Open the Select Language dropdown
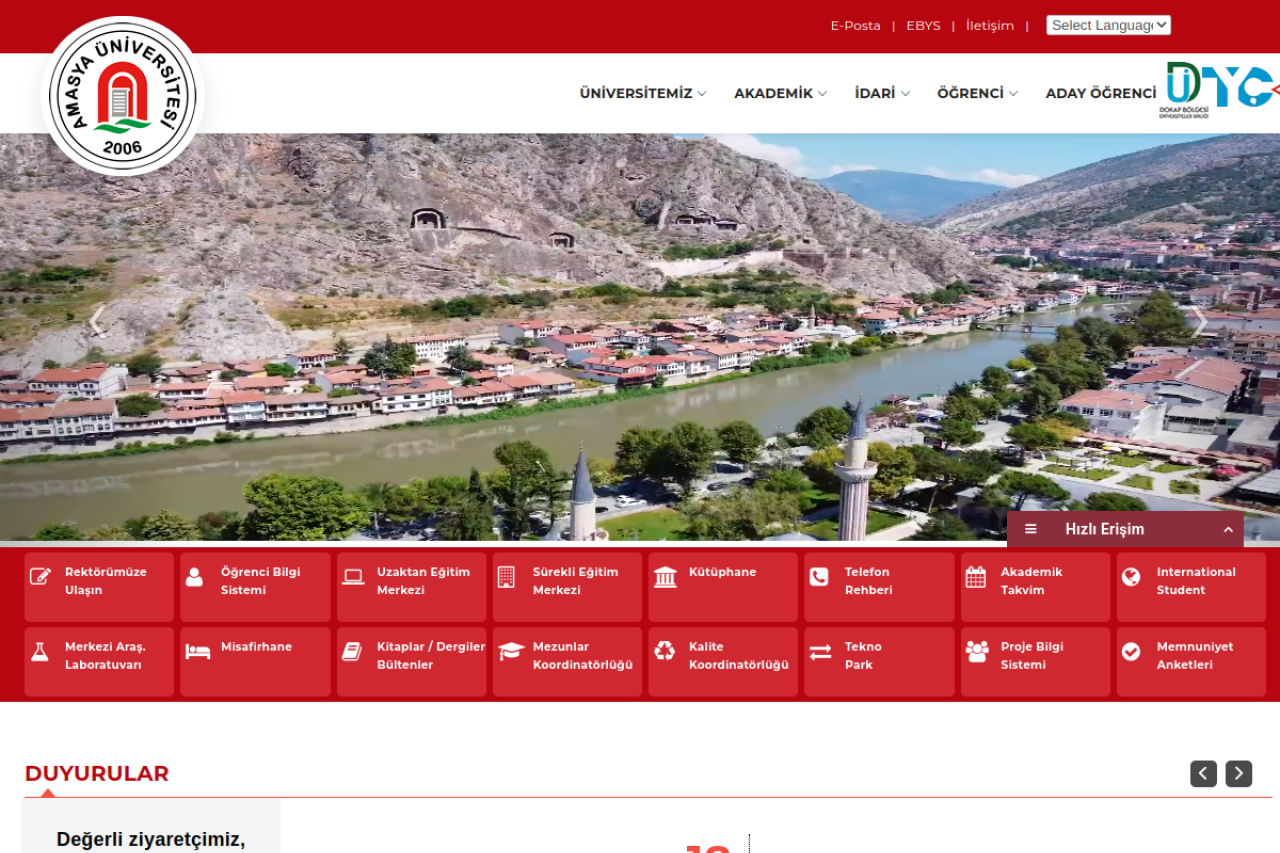Screen dimensions: 1280x853 click(1108, 25)
